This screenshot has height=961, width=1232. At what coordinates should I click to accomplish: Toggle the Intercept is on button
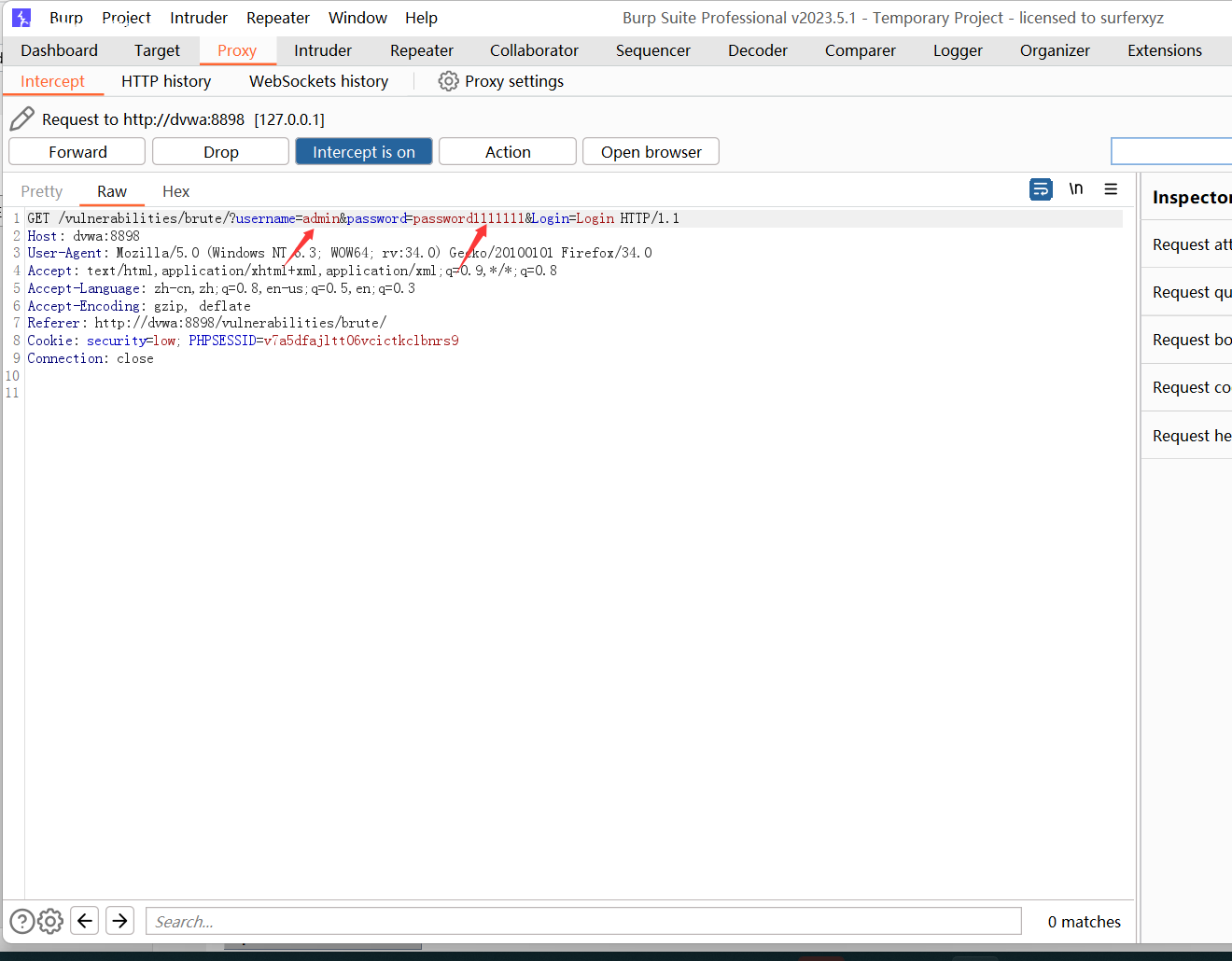(x=364, y=152)
